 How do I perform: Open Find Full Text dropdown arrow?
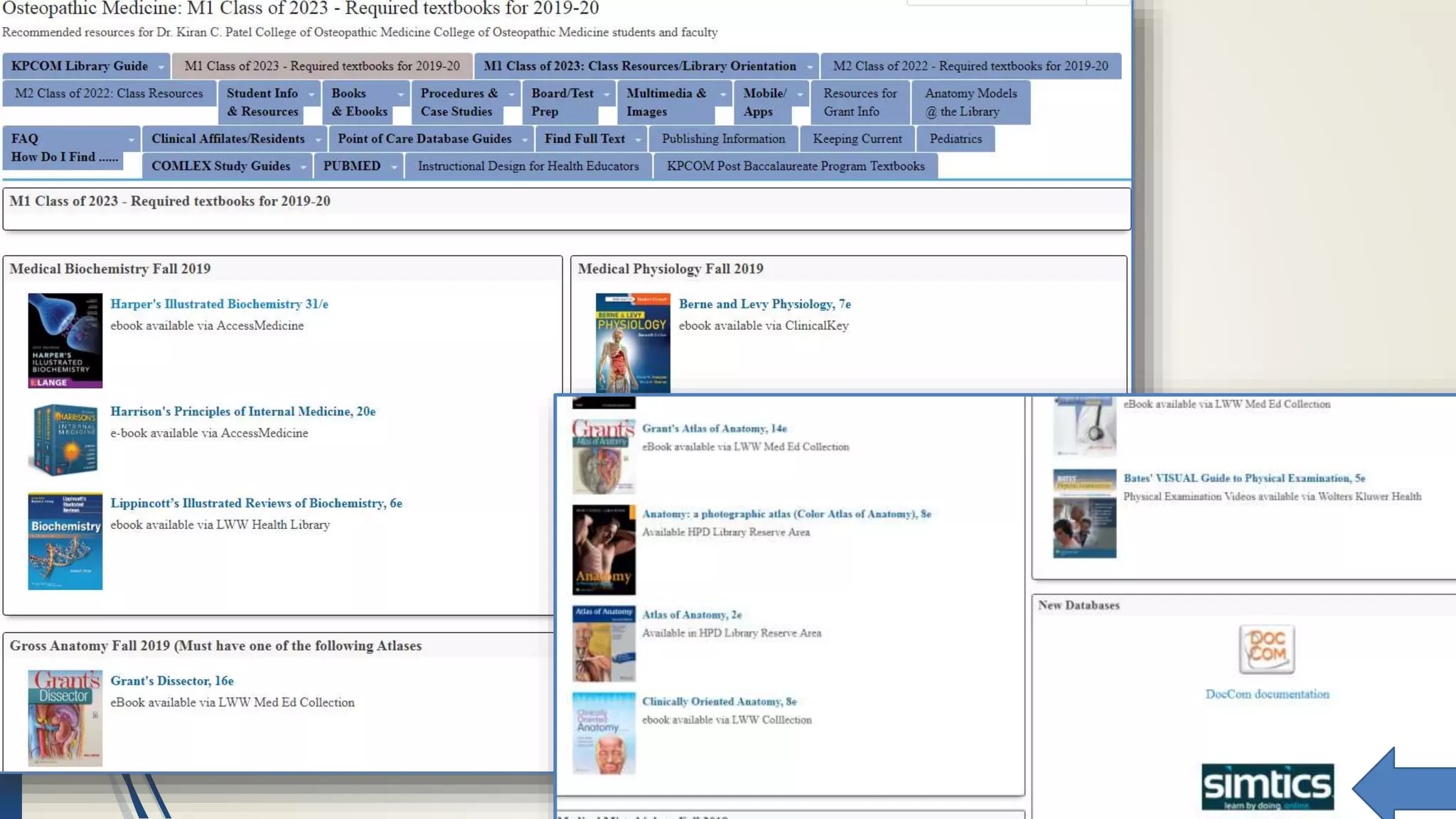tap(638, 140)
